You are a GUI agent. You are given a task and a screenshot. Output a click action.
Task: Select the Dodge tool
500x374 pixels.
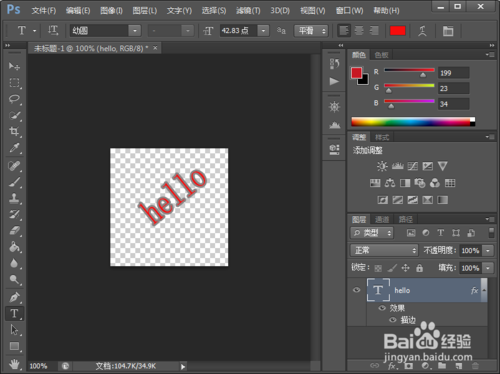click(x=14, y=279)
